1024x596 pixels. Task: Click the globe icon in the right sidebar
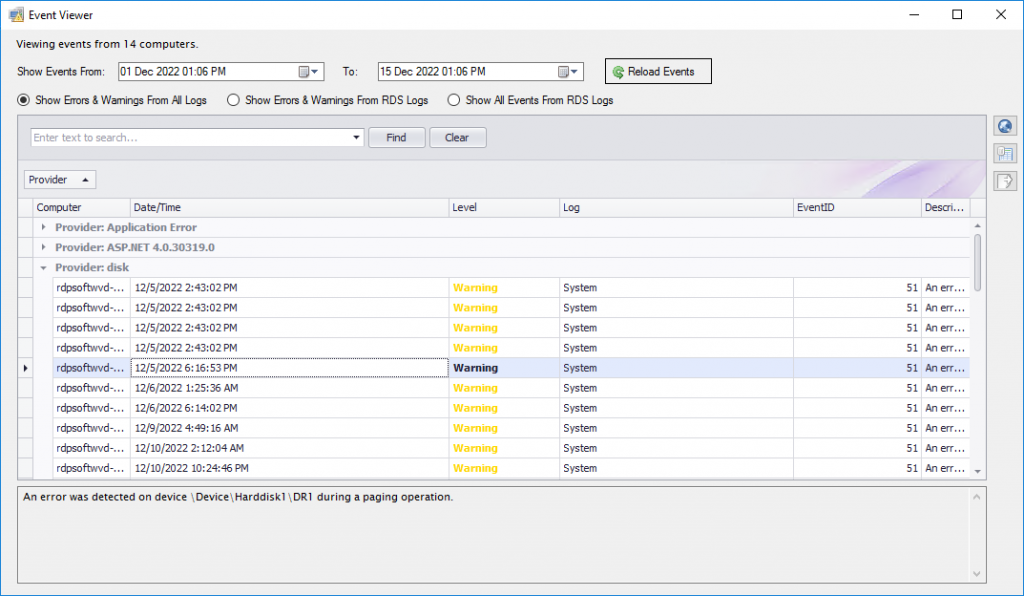click(x=1005, y=125)
